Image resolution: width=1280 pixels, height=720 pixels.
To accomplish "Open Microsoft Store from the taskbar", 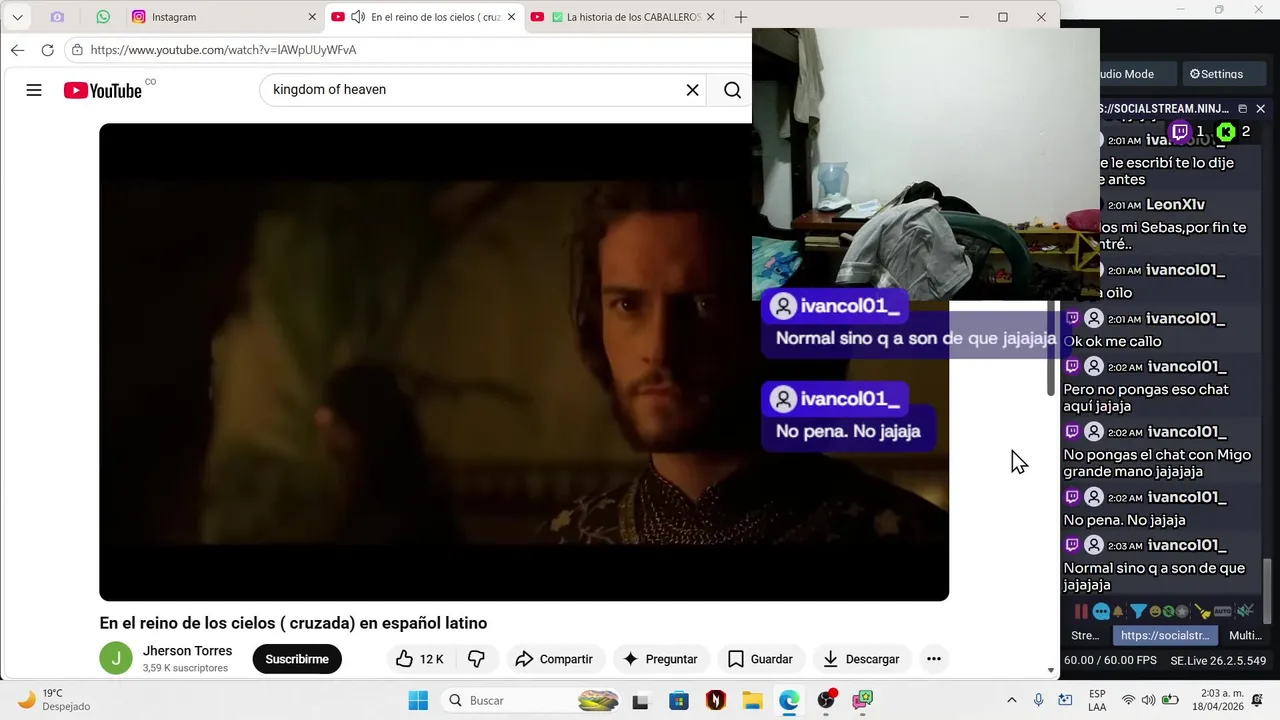I will point(679,700).
